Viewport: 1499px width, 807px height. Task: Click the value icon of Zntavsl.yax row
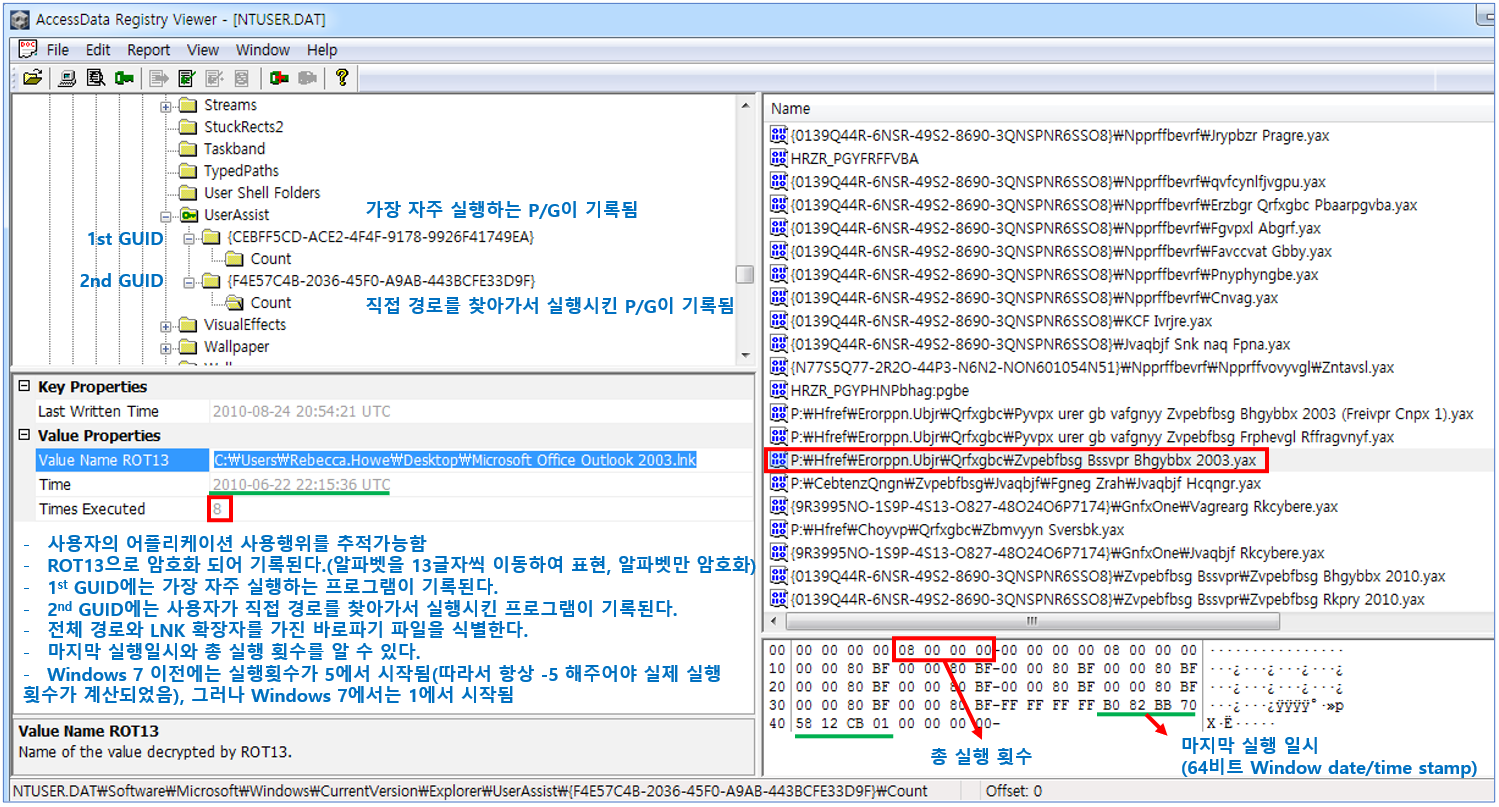point(778,367)
